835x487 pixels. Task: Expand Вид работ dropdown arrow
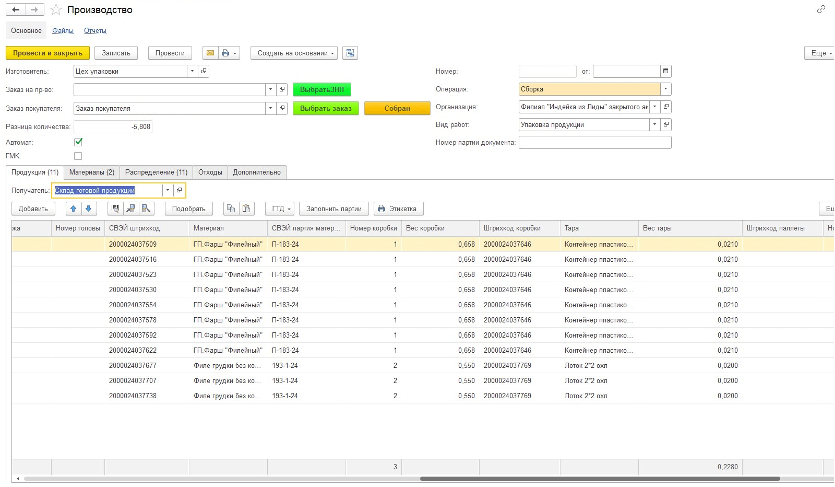(x=655, y=125)
